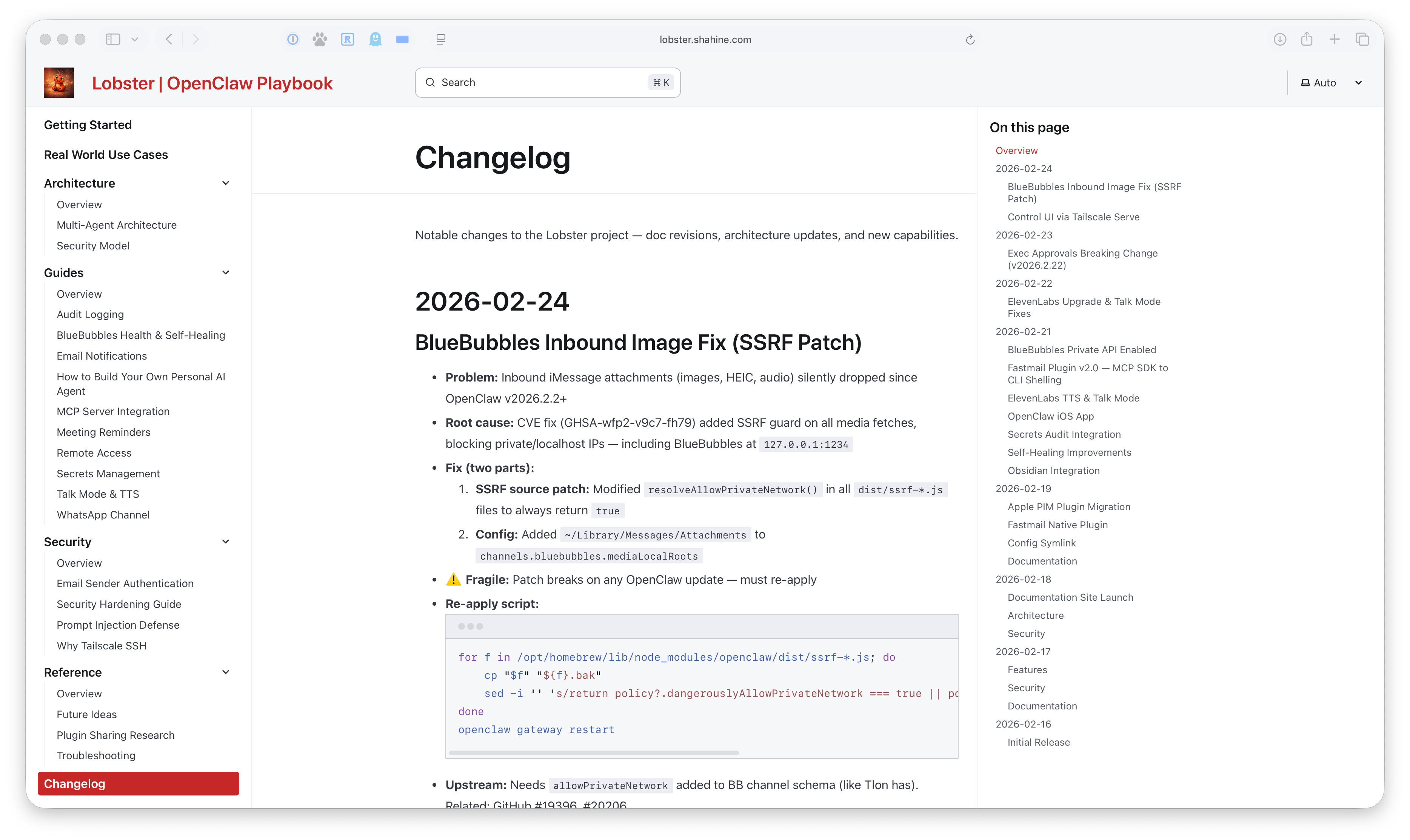Focus the Search input field
Viewport: 1410px width, 840px height.
(543, 83)
